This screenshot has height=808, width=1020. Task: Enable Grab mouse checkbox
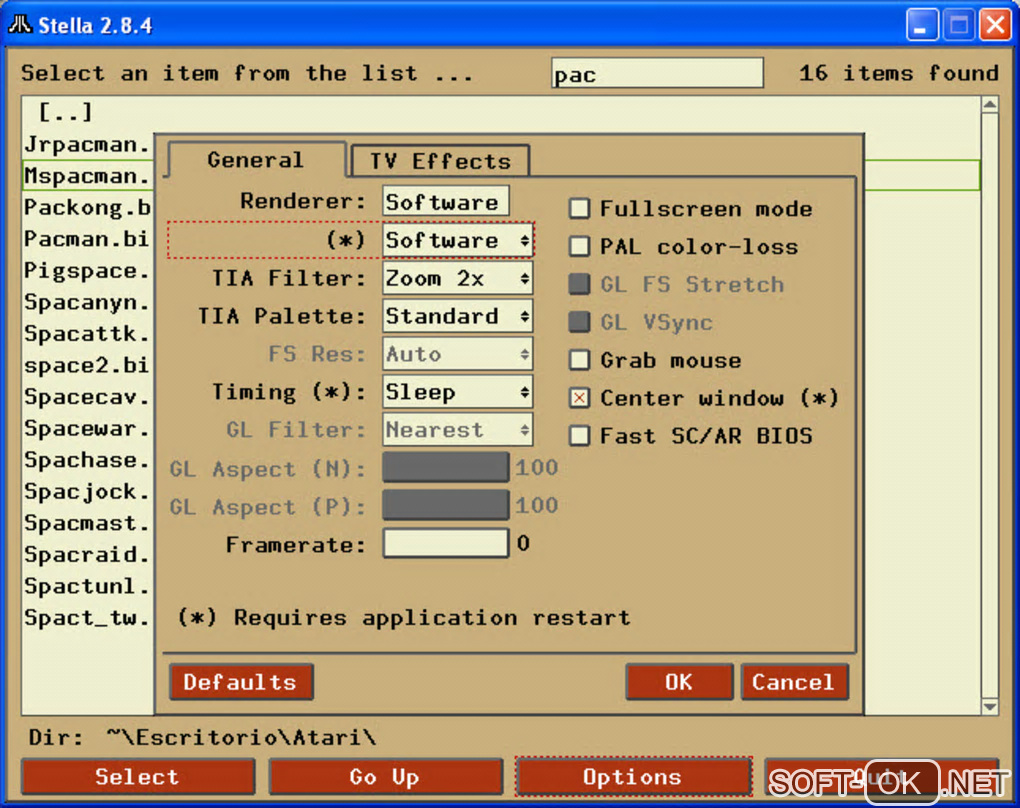[579, 360]
